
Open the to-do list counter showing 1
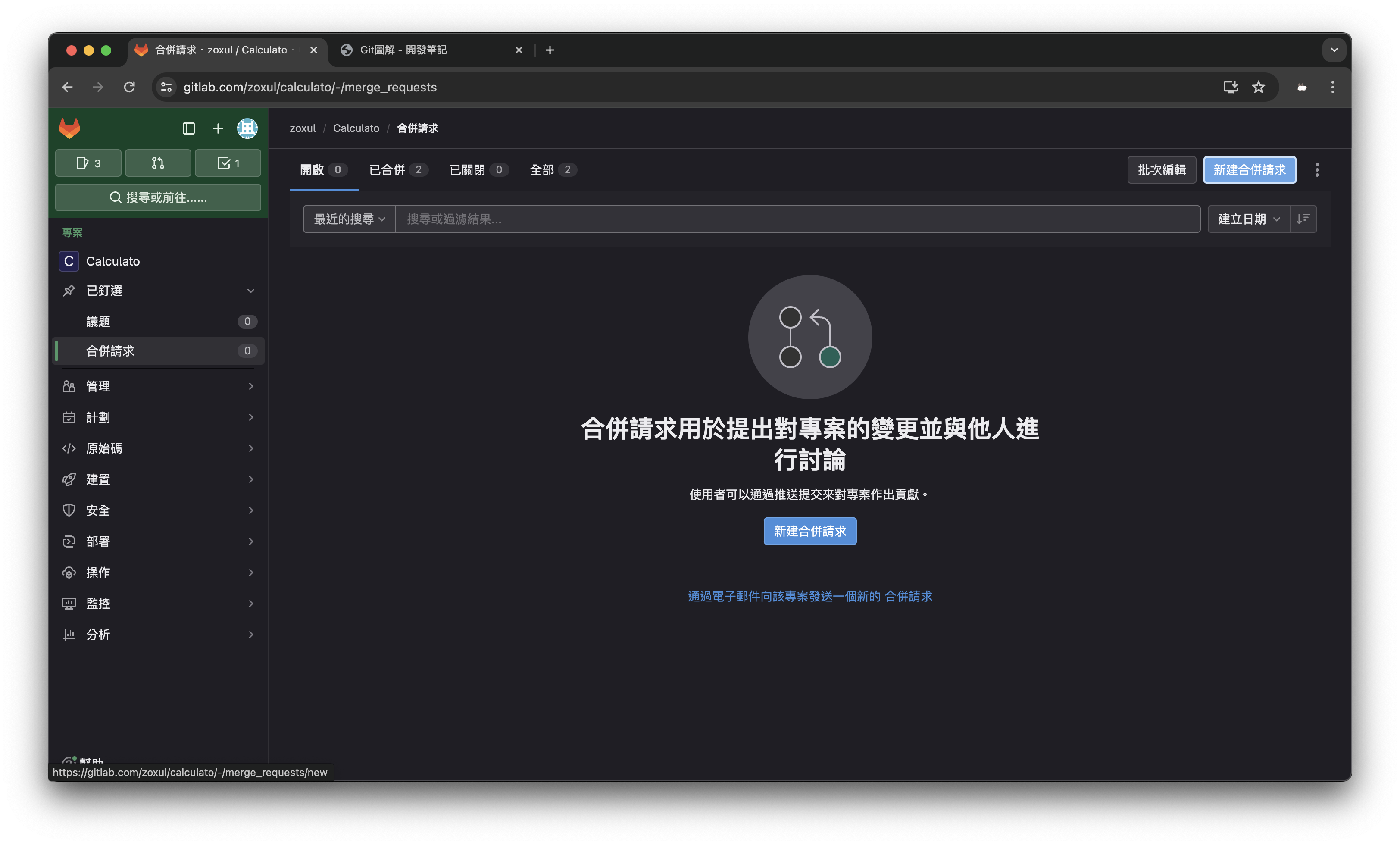pyautogui.click(x=228, y=164)
